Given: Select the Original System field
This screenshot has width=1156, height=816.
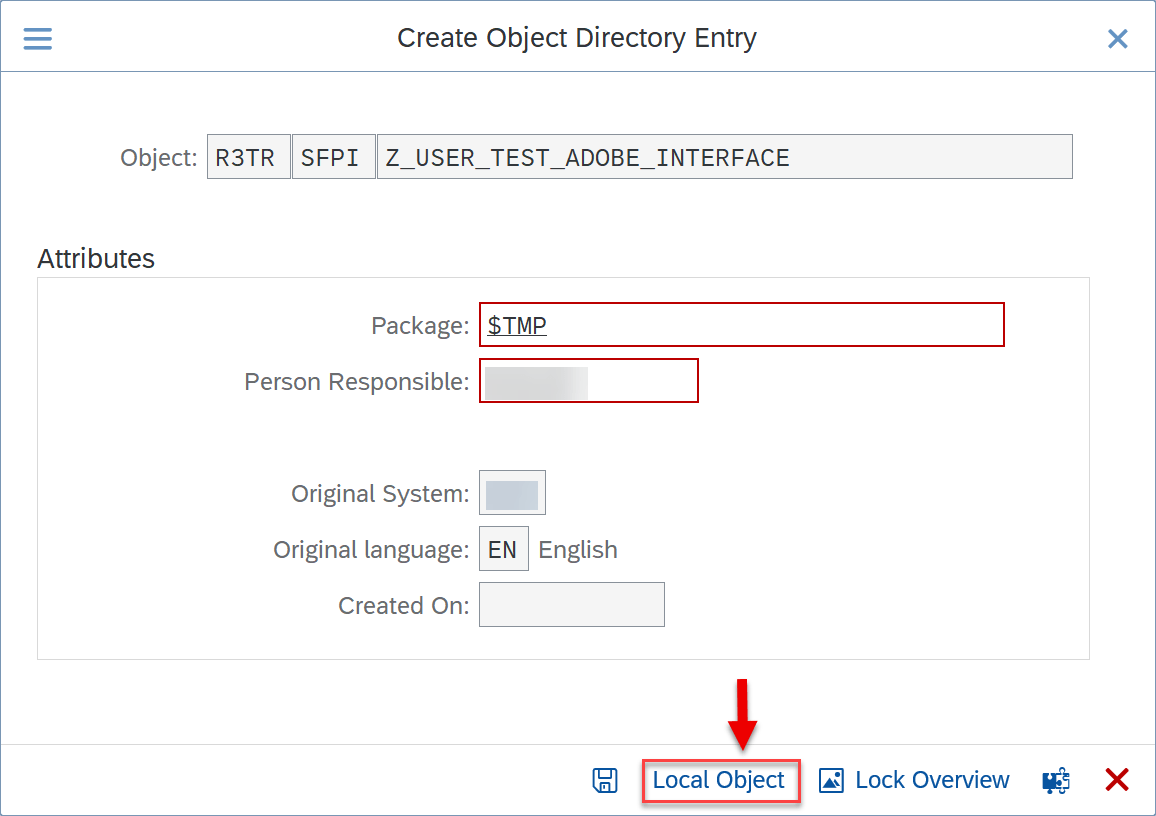Looking at the screenshot, I should (x=512, y=493).
